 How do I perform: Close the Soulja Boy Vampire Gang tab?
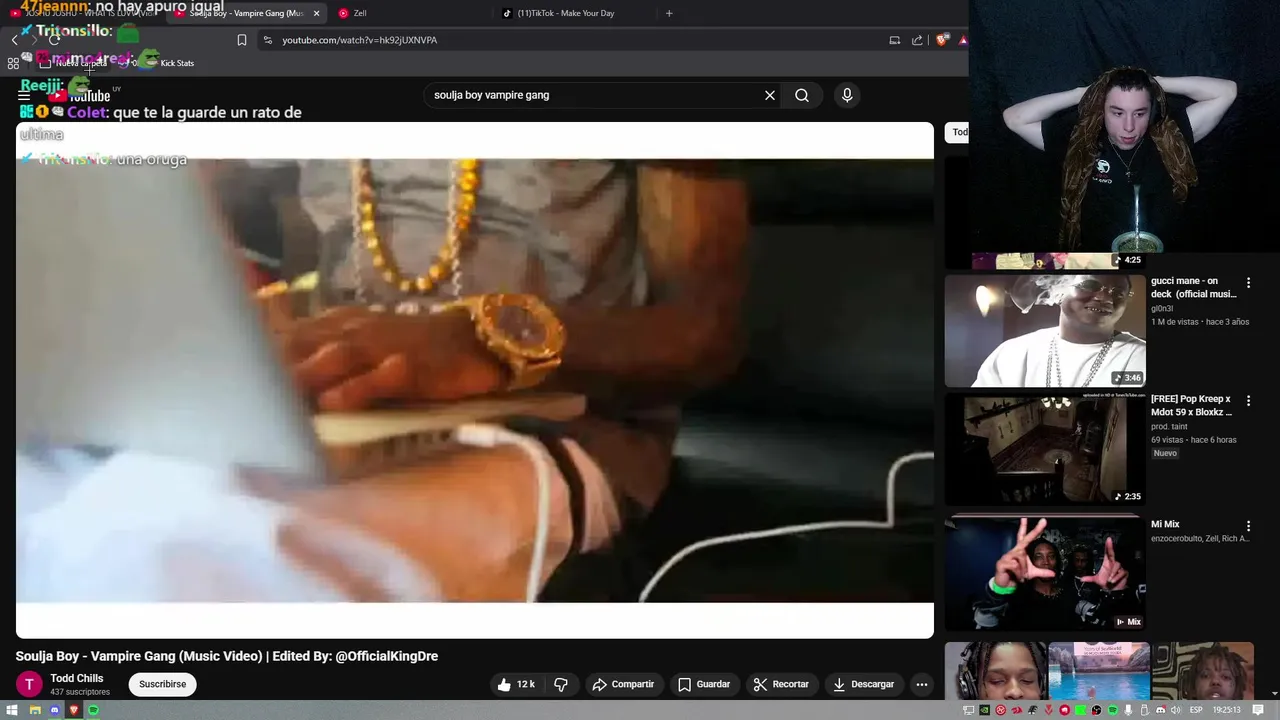316,13
